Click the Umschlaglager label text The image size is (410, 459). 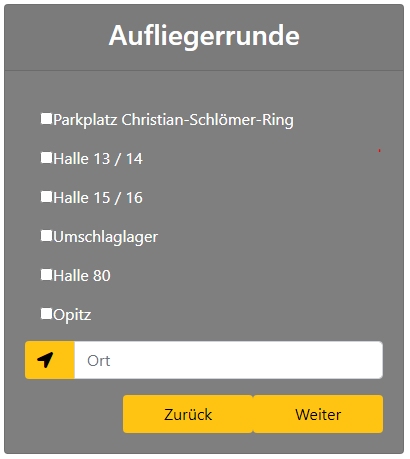click(x=106, y=237)
